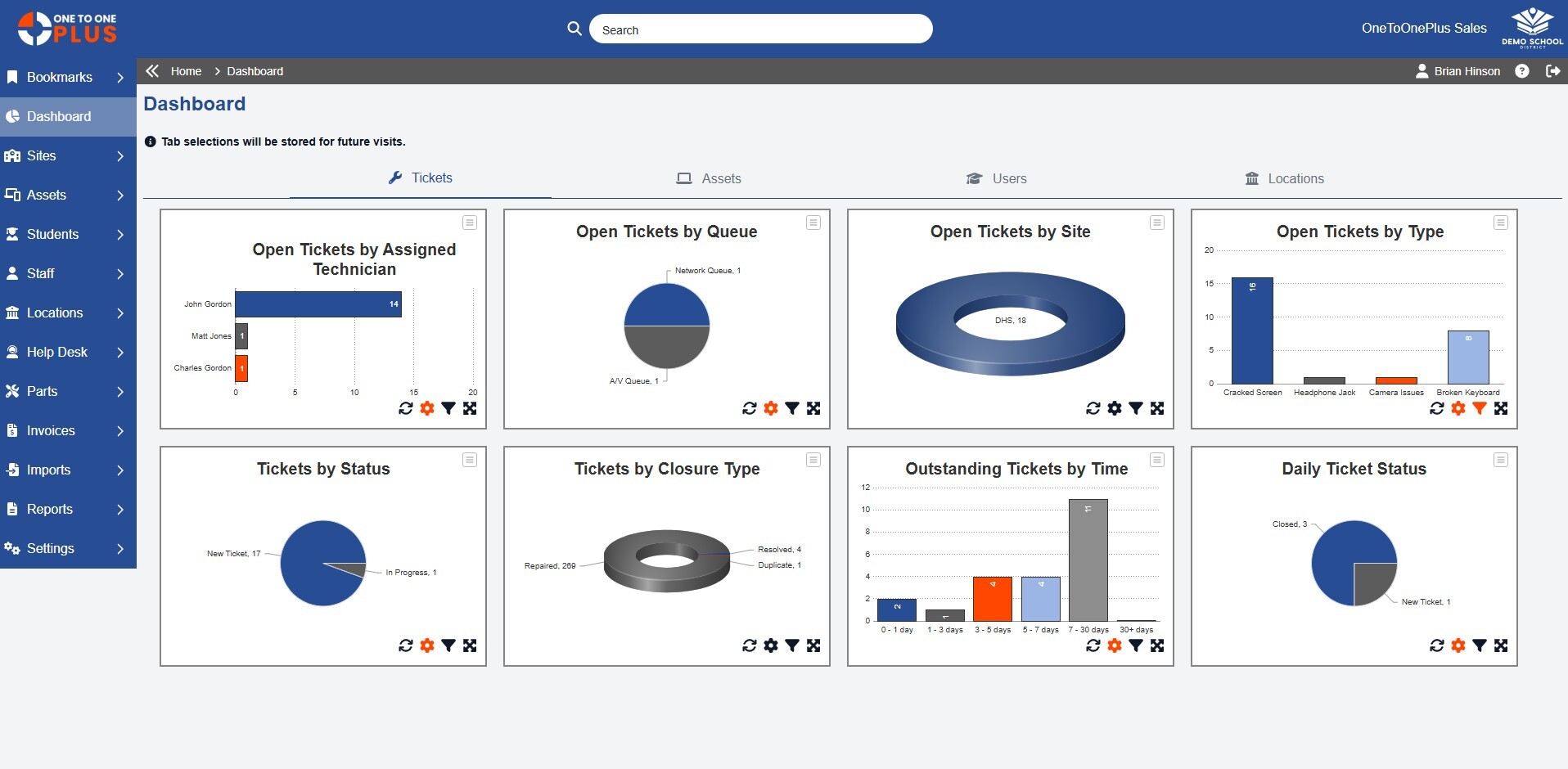The image size is (1568, 769).
Task: Select Settings in the sidebar
Action: point(51,548)
